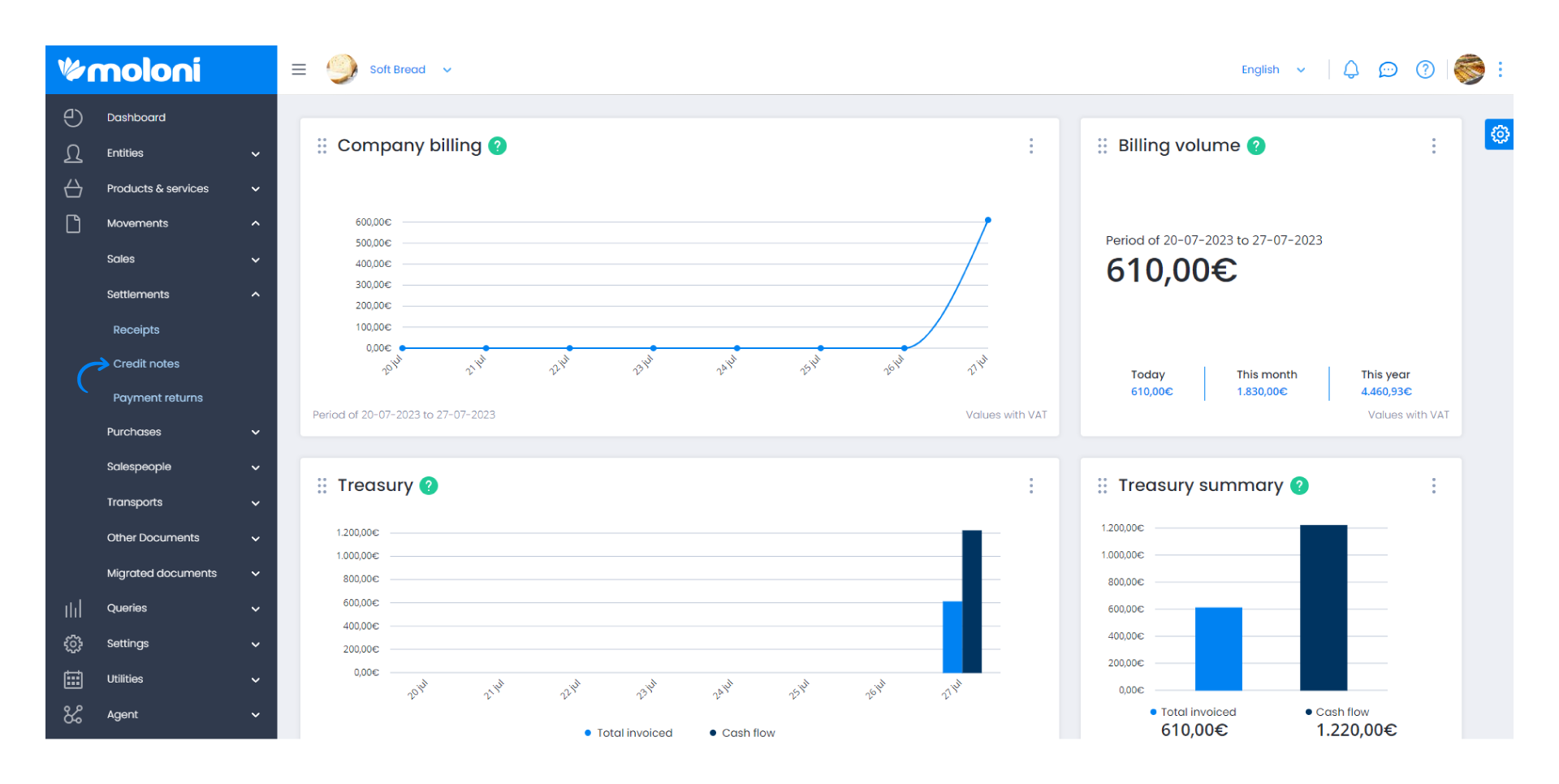The width and height of the screenshot is (1559, 784).
Task: Click Today's 610,00€ value
Action: tap(1152, 392)
